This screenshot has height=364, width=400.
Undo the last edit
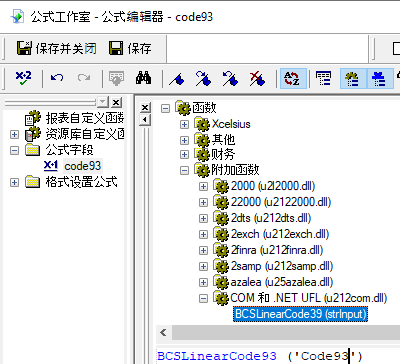point(57,79)
